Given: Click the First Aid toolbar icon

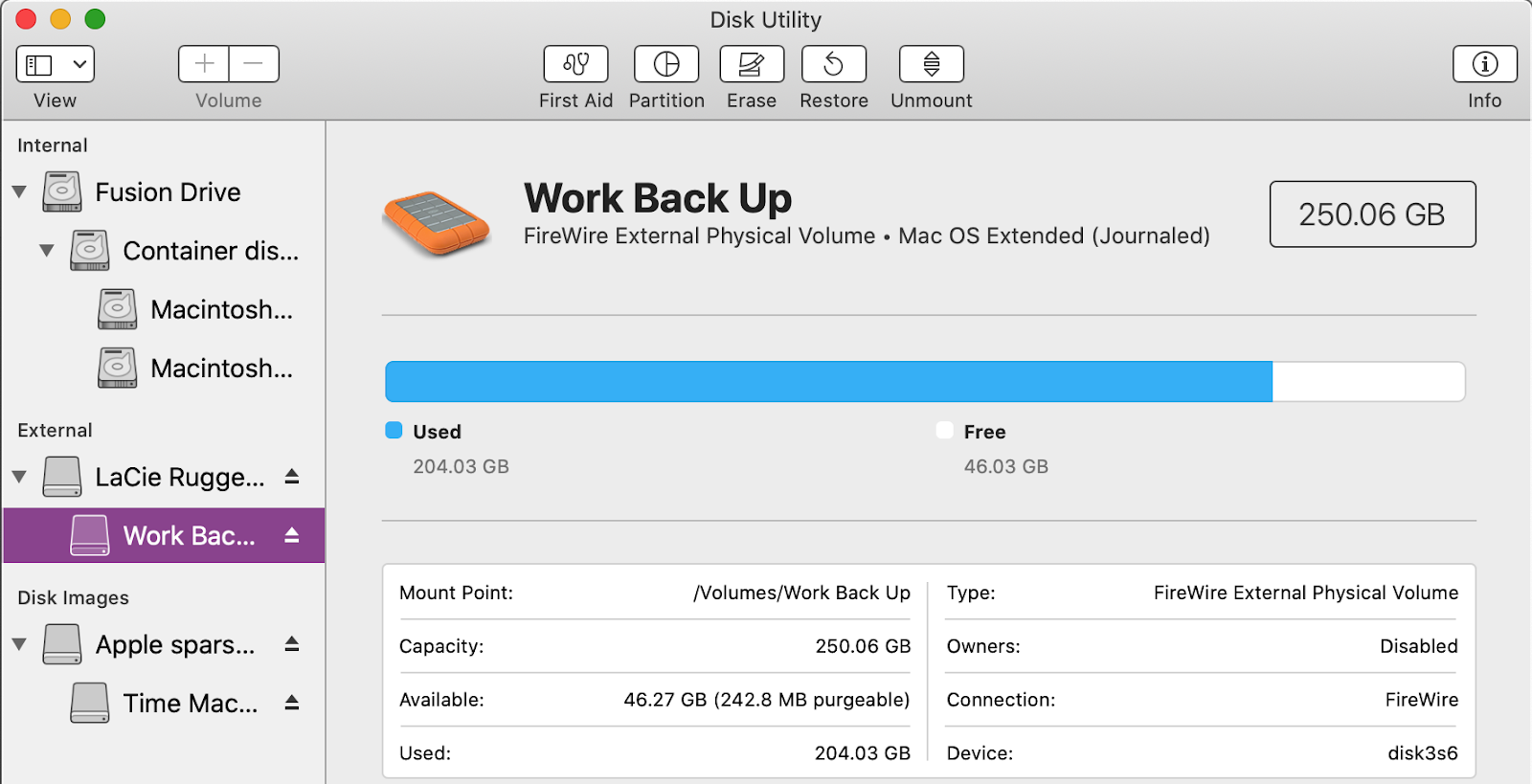Looking at the screenshot, I should pos(575,64).
